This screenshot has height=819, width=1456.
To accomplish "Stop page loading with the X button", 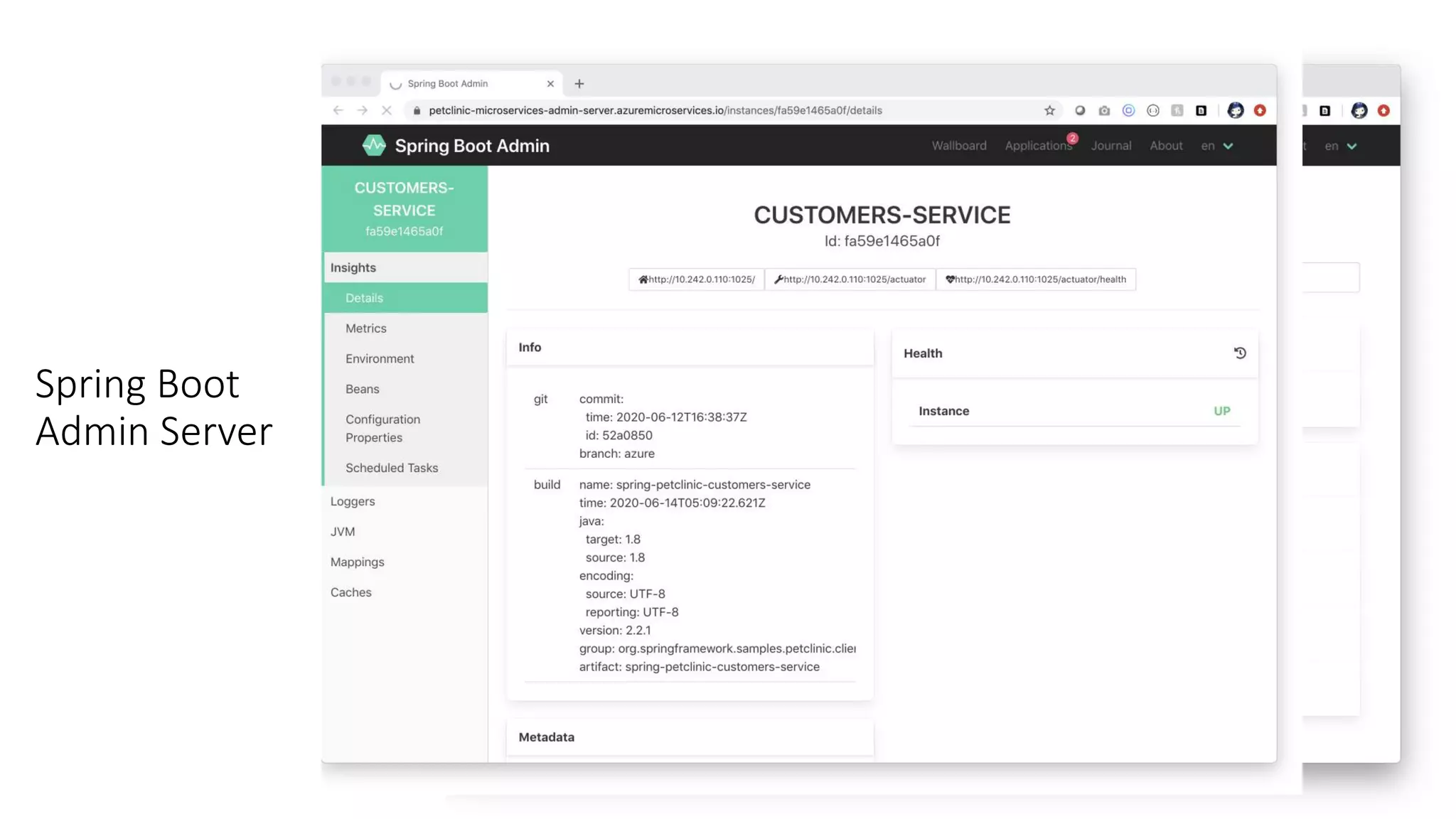I will coord(387,110).
